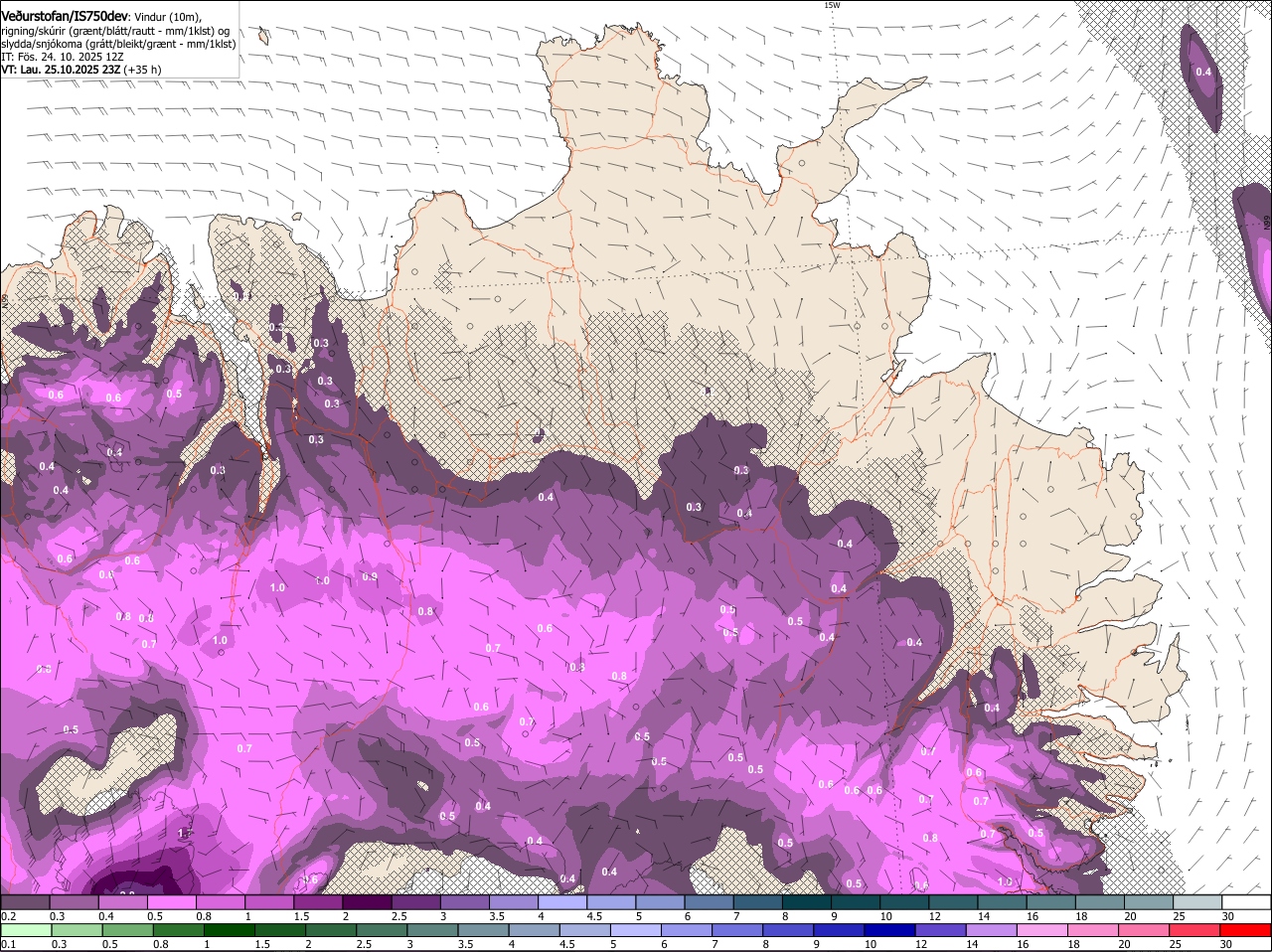The width and height of the screenshot is (1272, 952).
Task: Select the 0.9 precipitation value on the map
Action: point(370,576)
